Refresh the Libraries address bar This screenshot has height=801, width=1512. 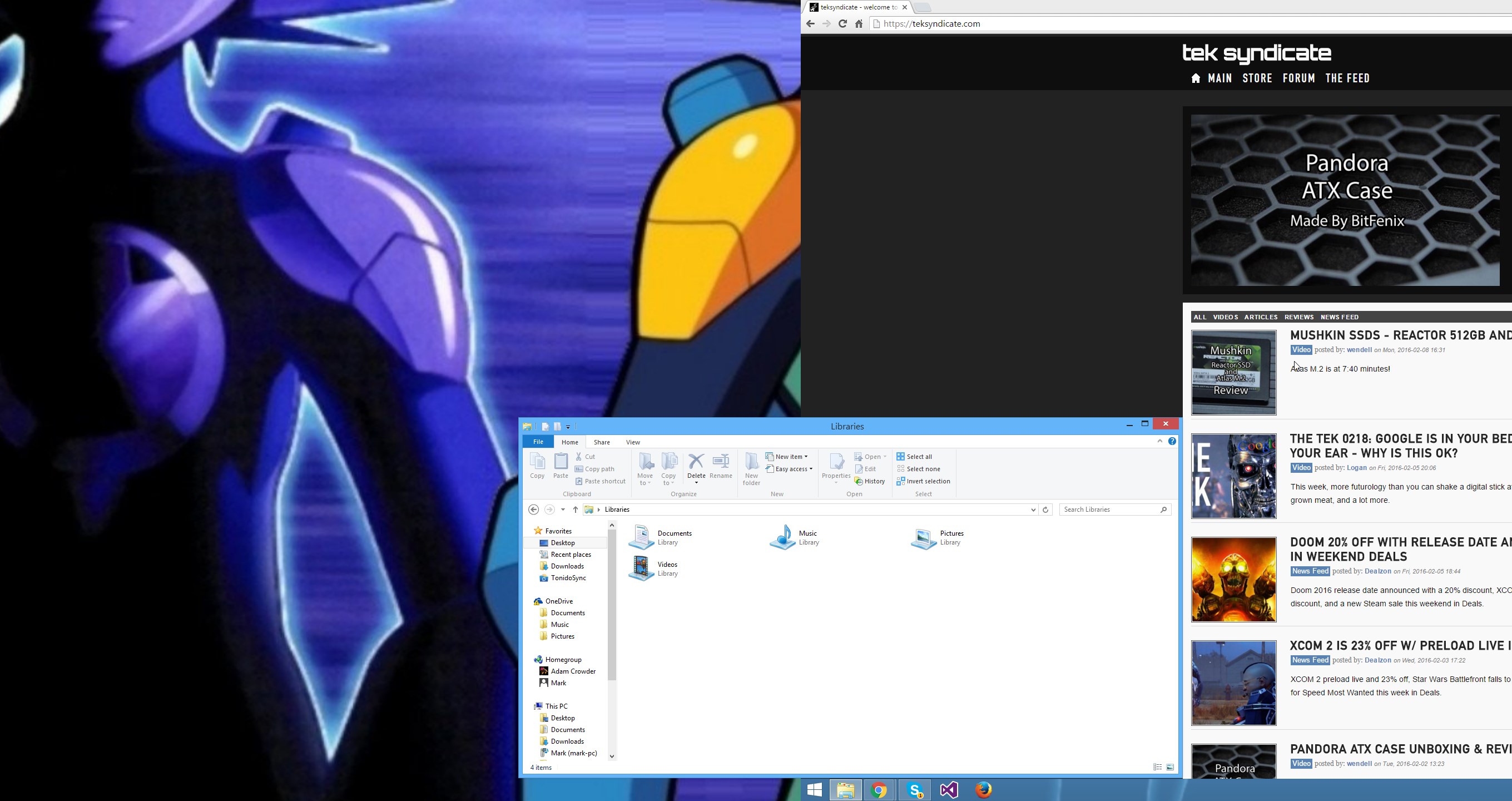tap(1045, 509)
